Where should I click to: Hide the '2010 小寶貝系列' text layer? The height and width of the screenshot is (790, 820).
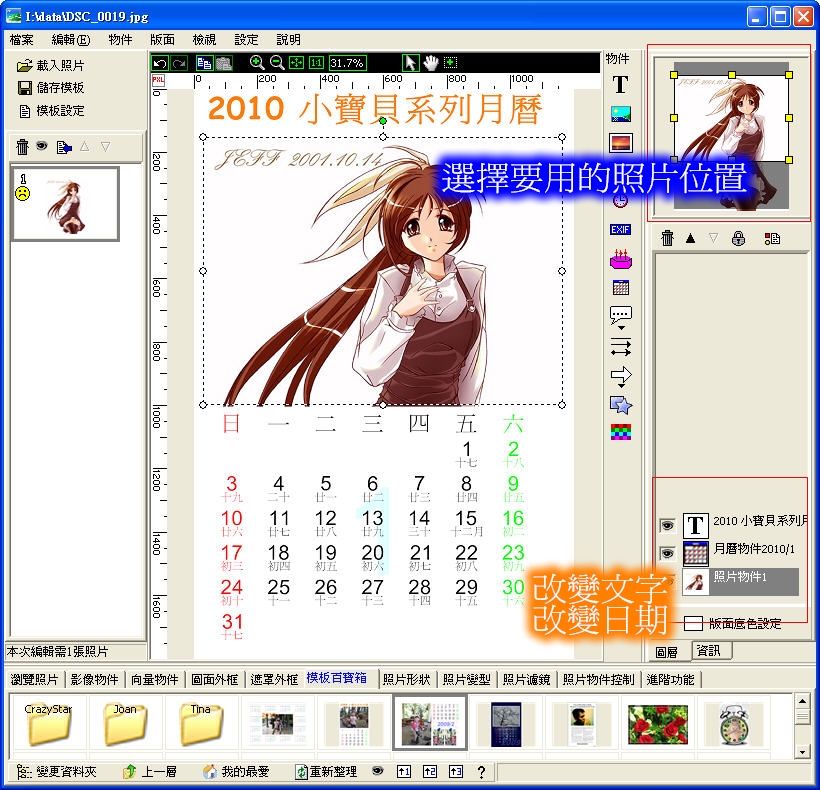coord(667,525)
